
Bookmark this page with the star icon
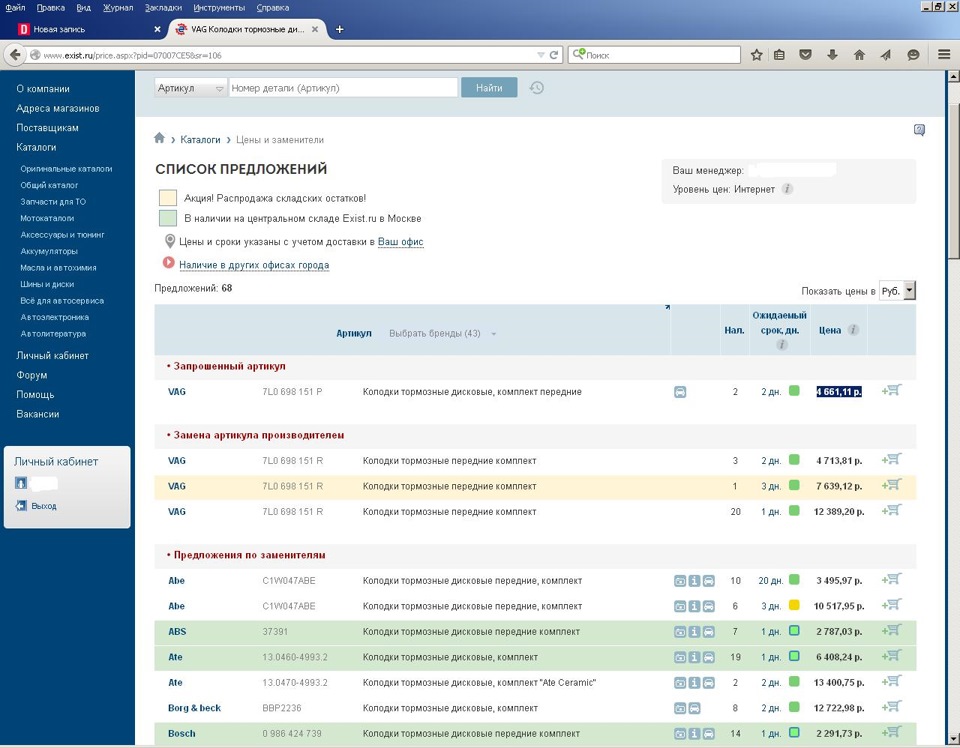[757, 55]
